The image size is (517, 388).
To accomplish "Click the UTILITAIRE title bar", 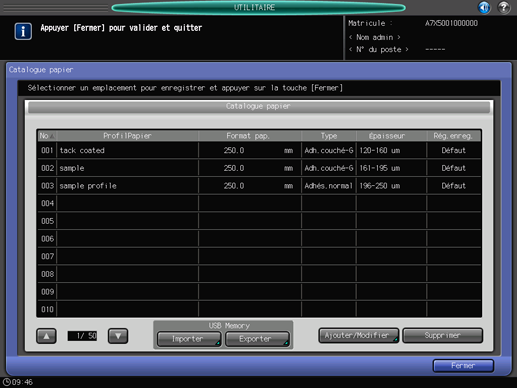I will coord(258,7).
